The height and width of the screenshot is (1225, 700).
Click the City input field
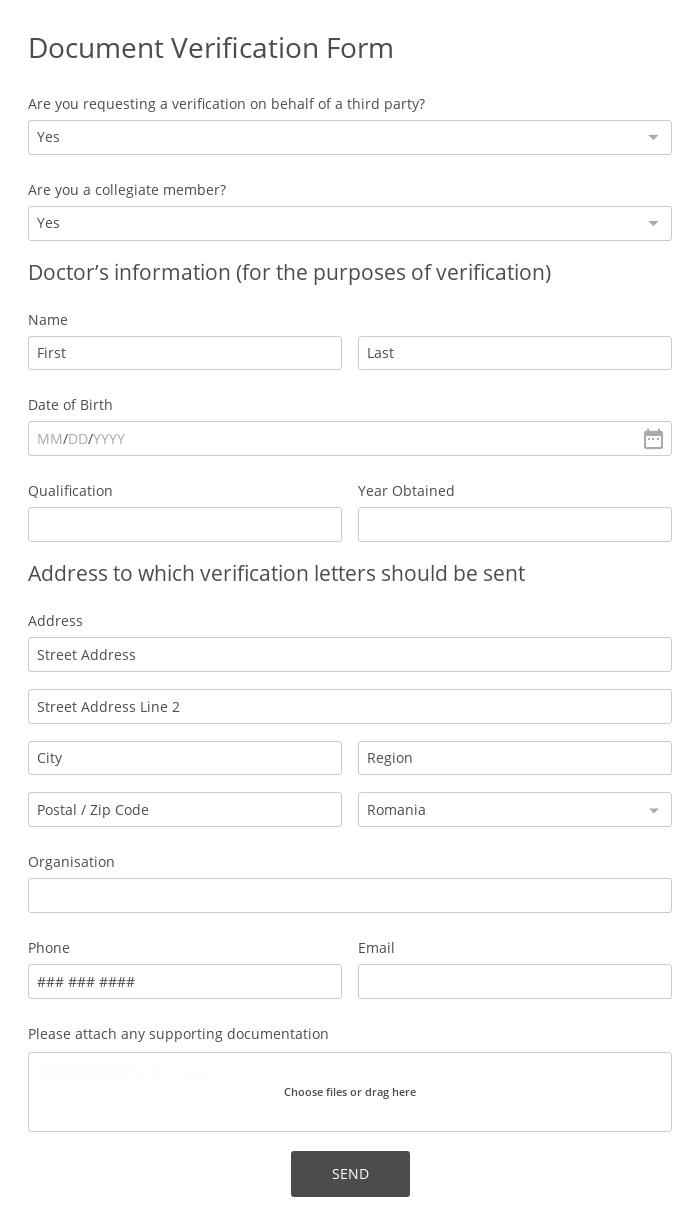[185, 757]
